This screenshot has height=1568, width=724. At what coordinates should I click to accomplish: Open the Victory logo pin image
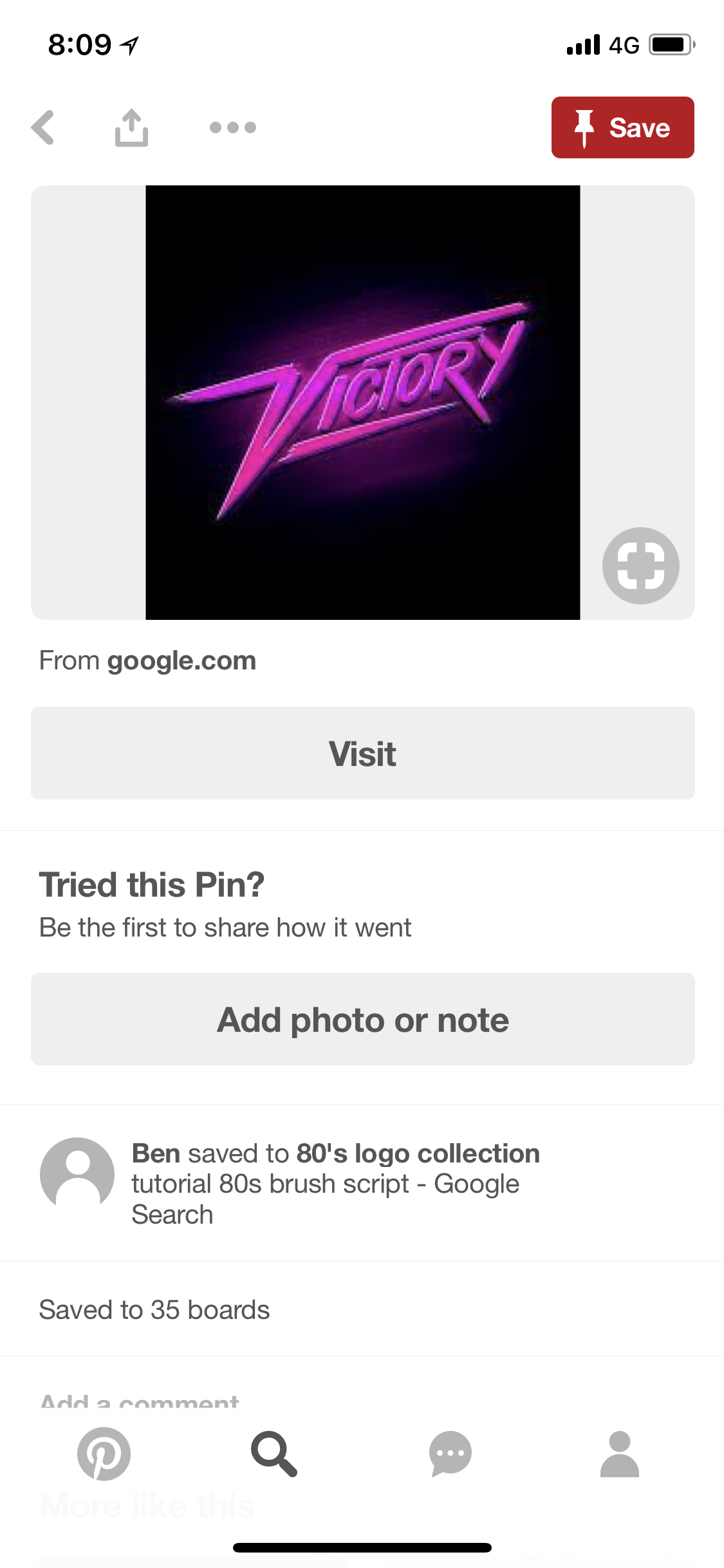click(362, 402)
